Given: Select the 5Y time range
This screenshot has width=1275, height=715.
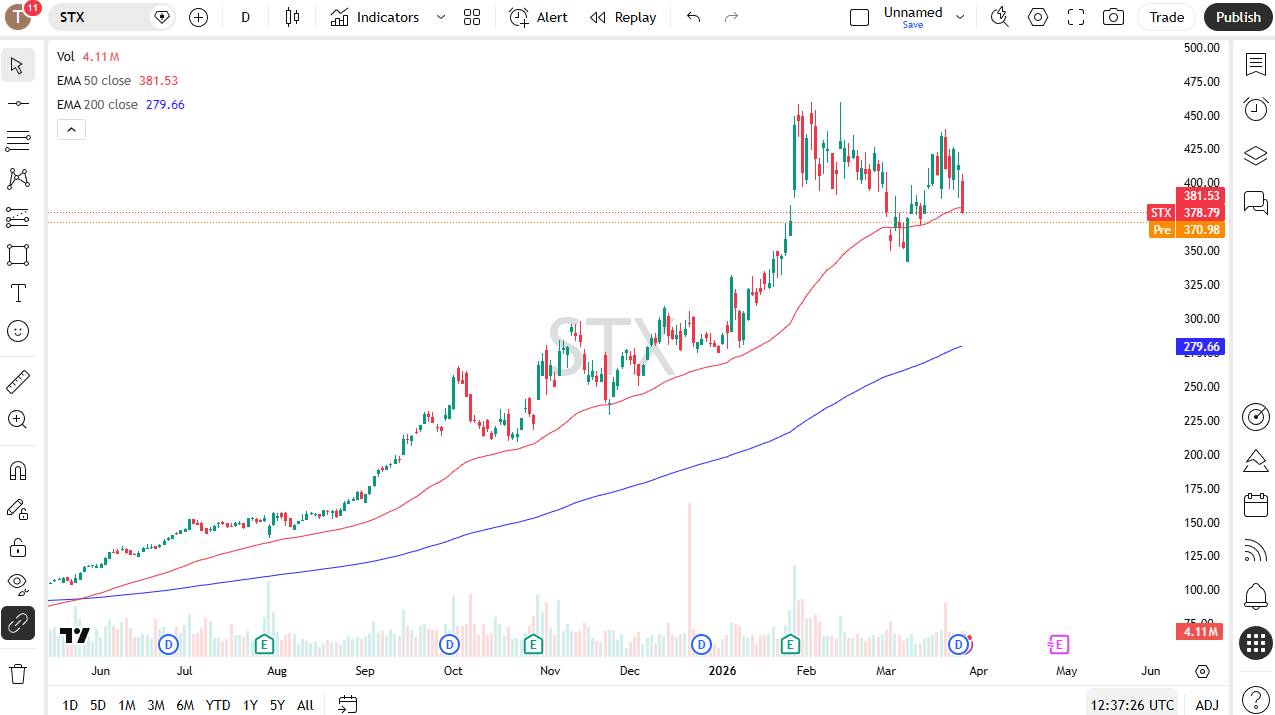Looking at the screenshot, I should tap(277, 705).
